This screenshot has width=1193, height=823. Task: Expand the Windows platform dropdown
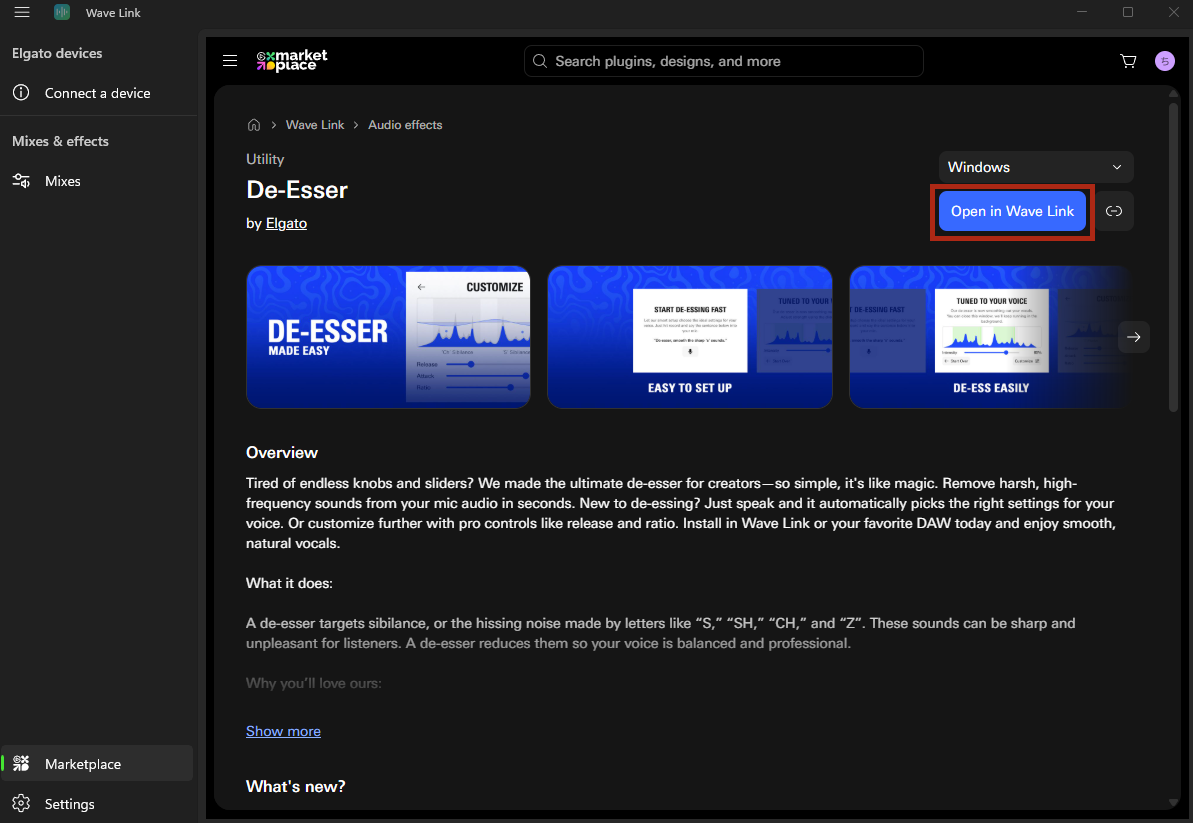click(x=1036, y=167)
